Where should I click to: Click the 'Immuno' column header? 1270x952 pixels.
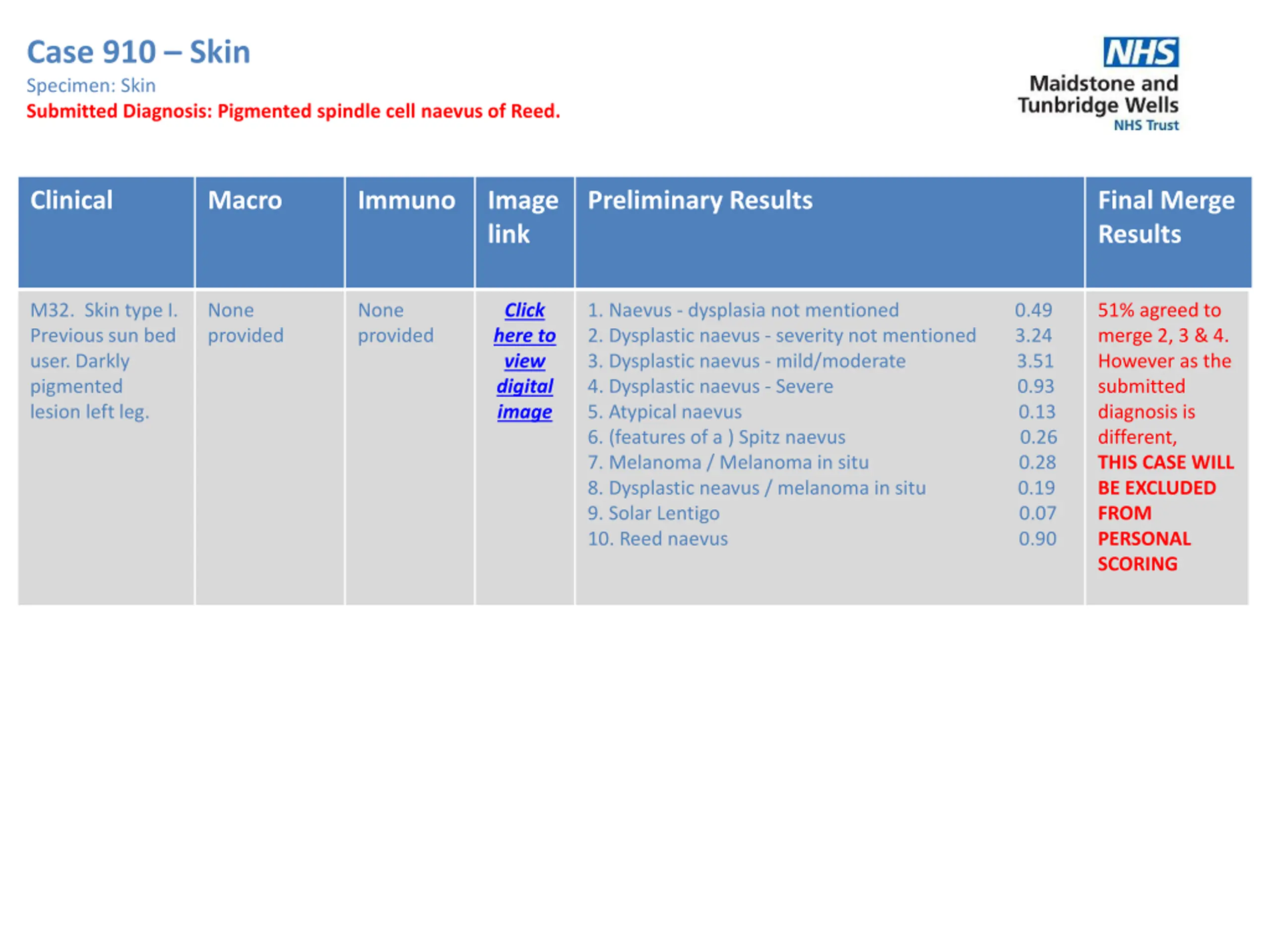(409, 232)
